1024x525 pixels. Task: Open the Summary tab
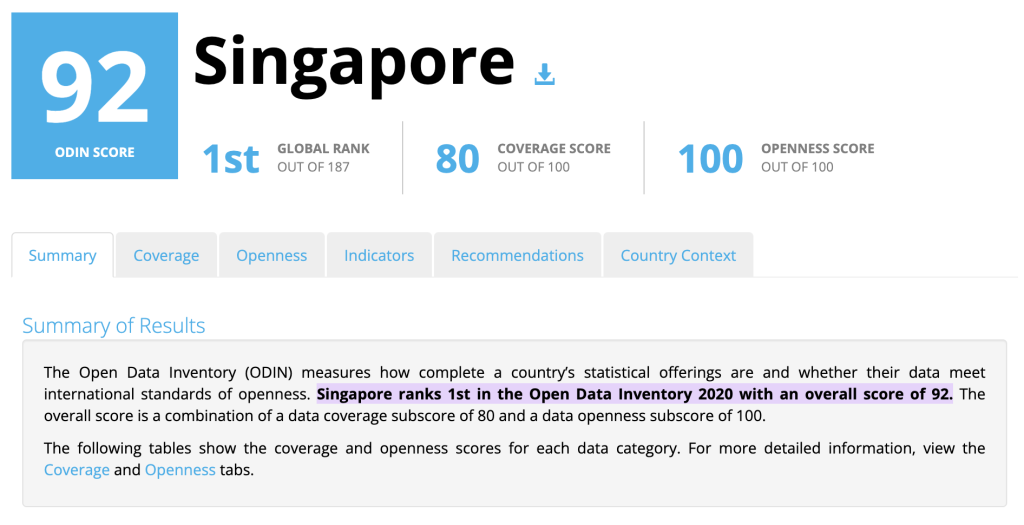click(62, 255)
